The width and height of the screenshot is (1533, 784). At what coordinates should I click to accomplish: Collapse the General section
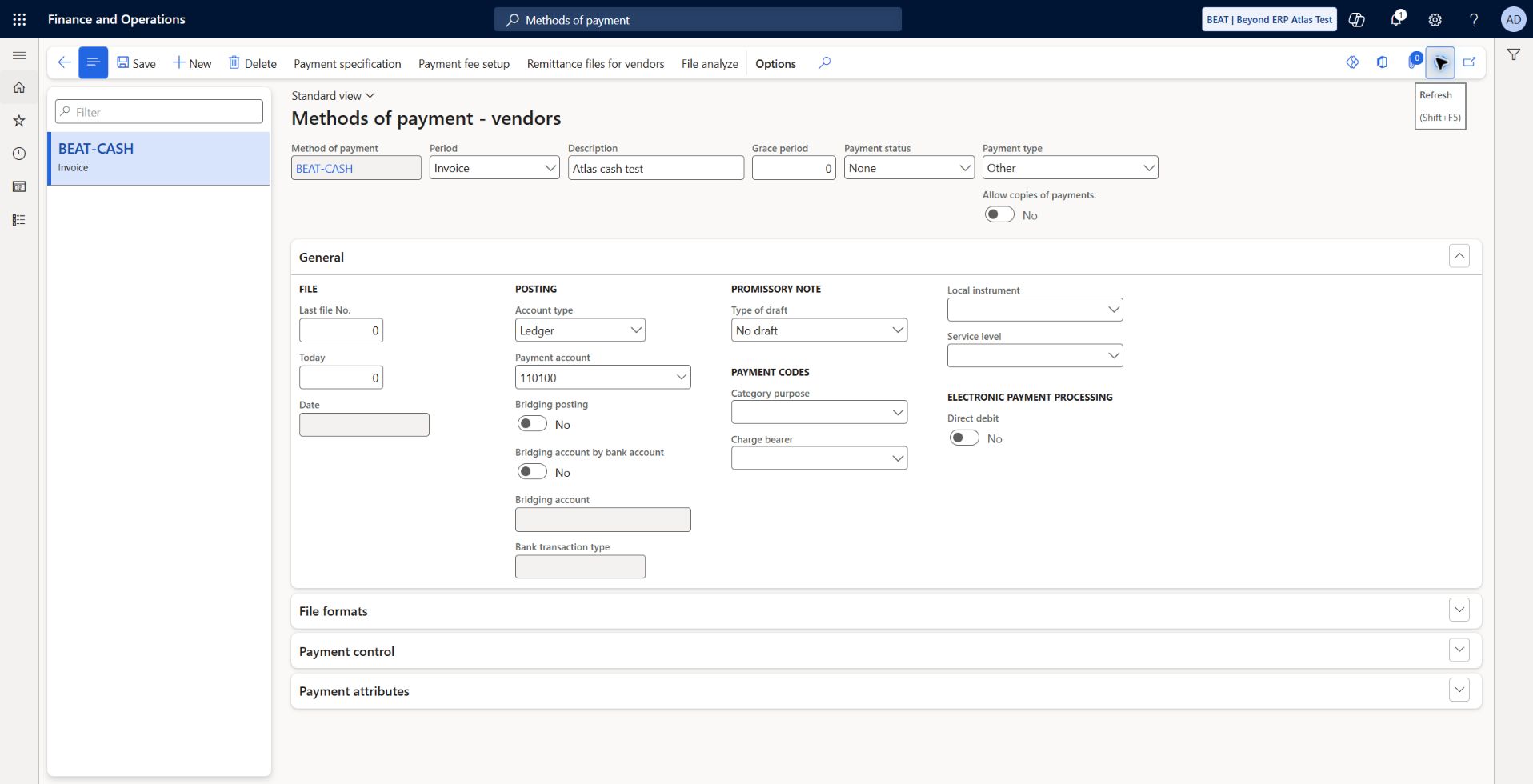(x=1459, y=256)
